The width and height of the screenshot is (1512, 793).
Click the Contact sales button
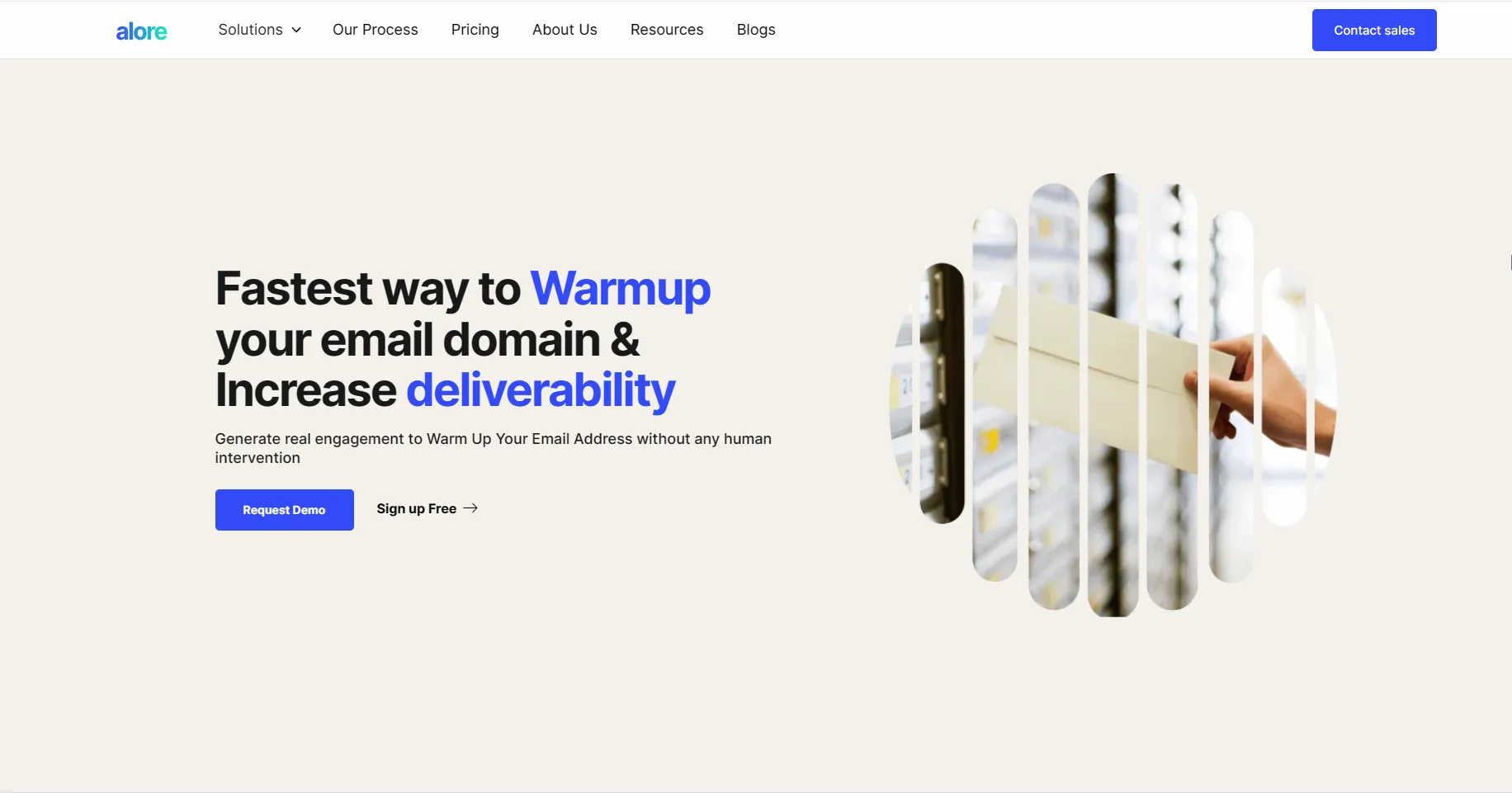(x=1374, y=31)
